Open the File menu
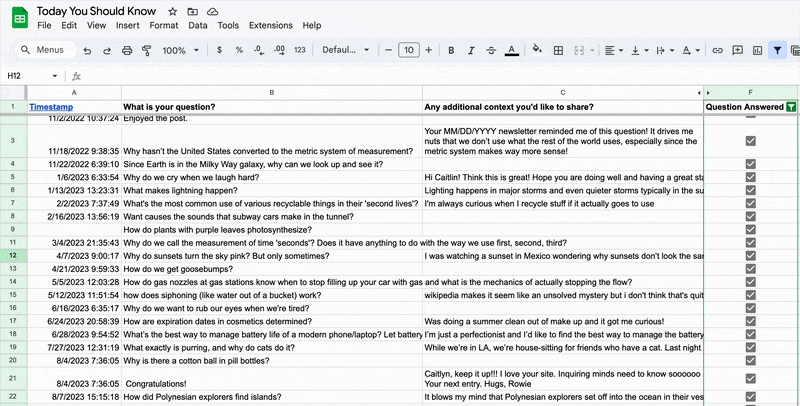 tap(44, 25)
